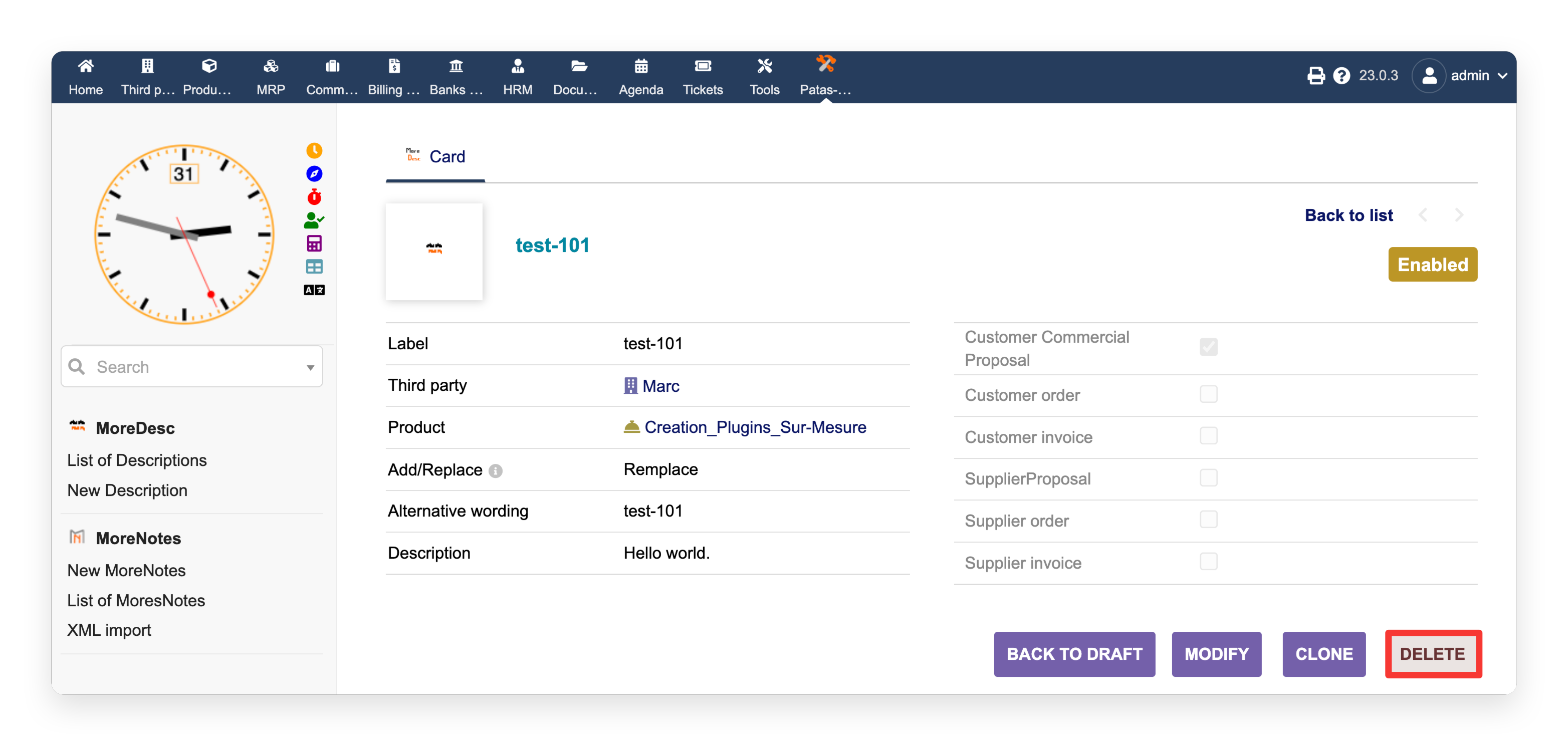Toggle the Customer order checkbox
This screenshot has height=746, width=1568.
[1208, 394]
